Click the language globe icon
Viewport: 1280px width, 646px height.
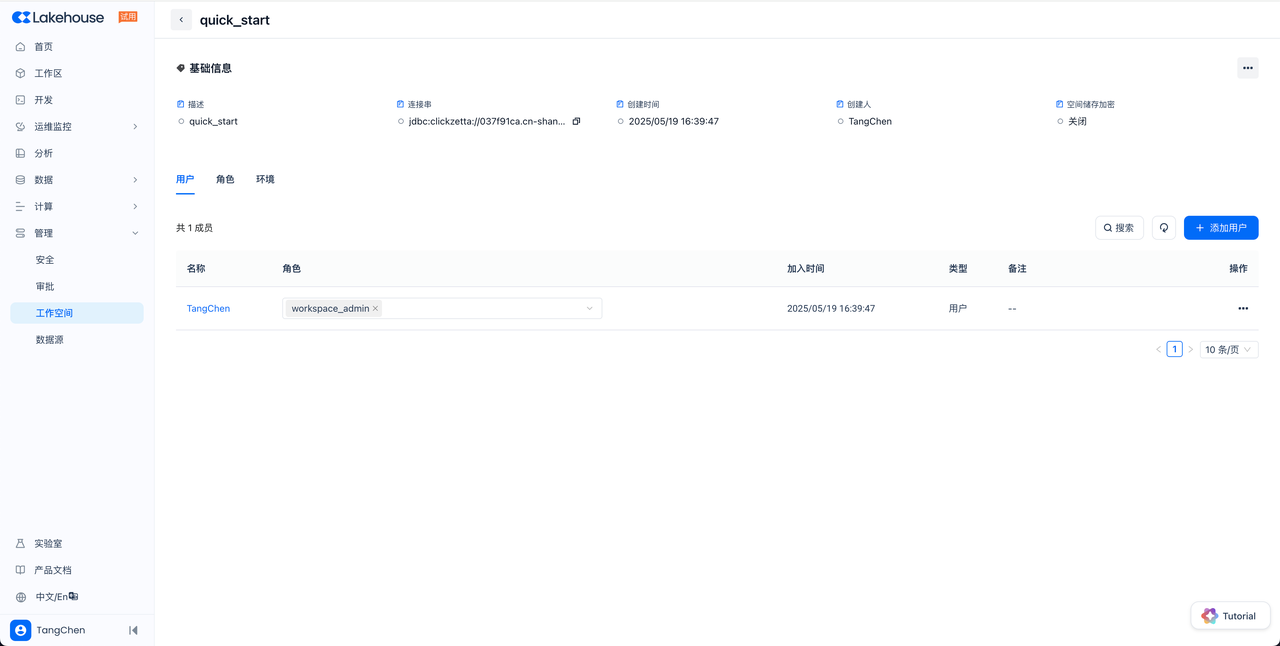(20, 597)
